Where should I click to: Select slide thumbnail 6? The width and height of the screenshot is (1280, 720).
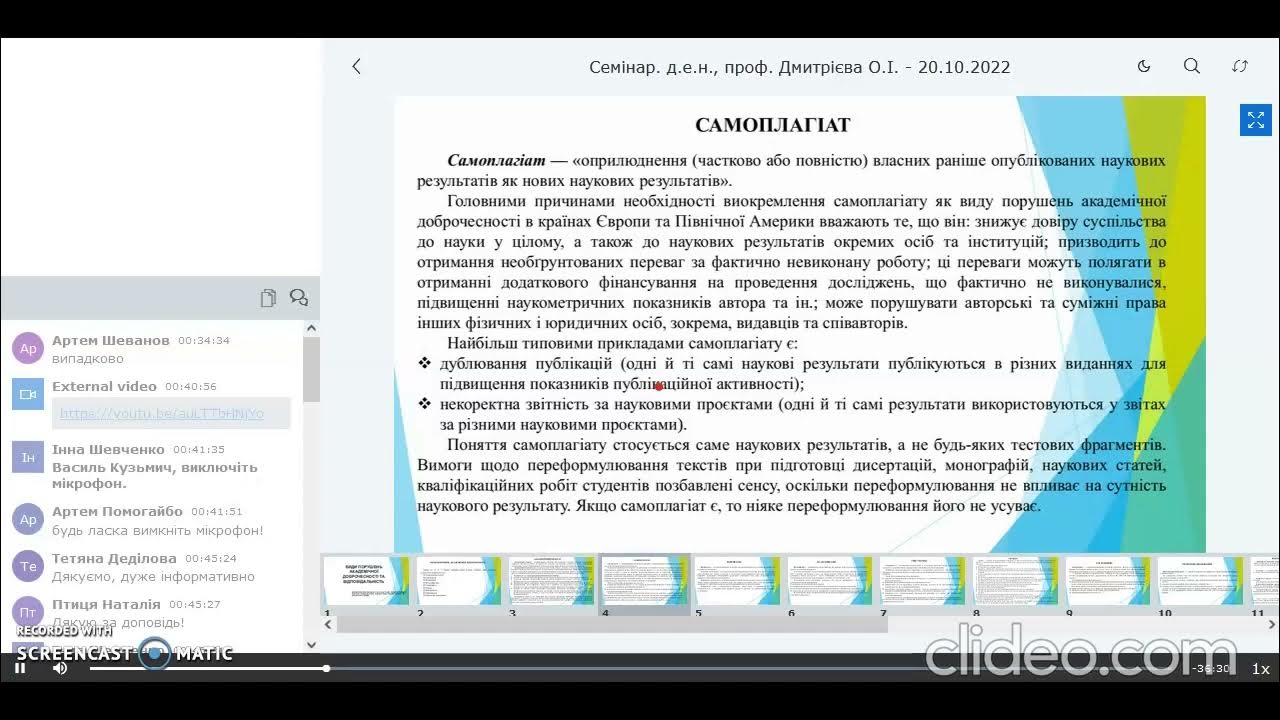pyautogui.click(x=831, y=580)
